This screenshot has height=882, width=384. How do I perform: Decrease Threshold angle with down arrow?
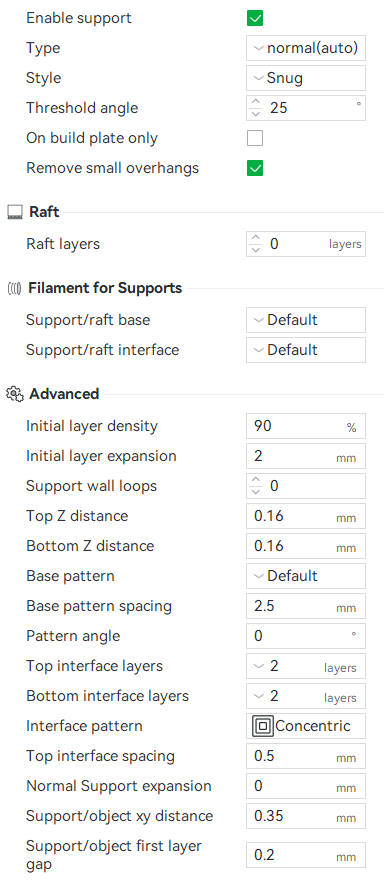256,112
